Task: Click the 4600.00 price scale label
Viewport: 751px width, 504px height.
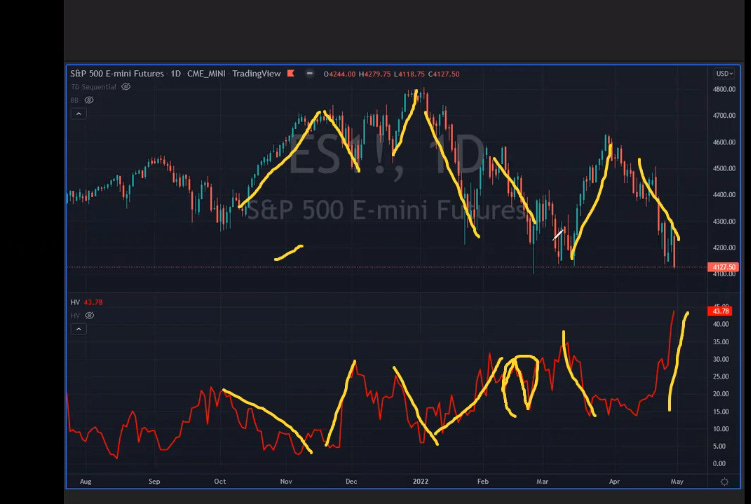Action: (724, 142)
